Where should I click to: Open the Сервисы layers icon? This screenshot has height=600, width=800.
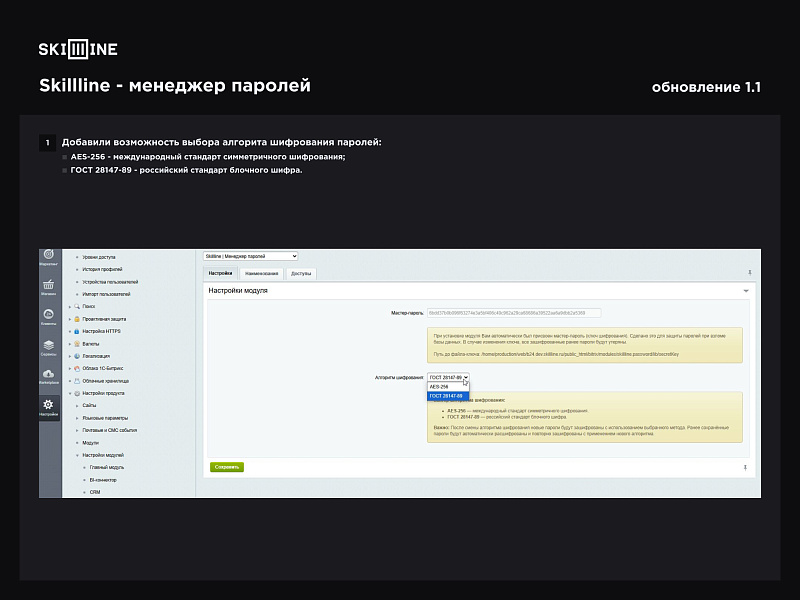coord(48,344)
